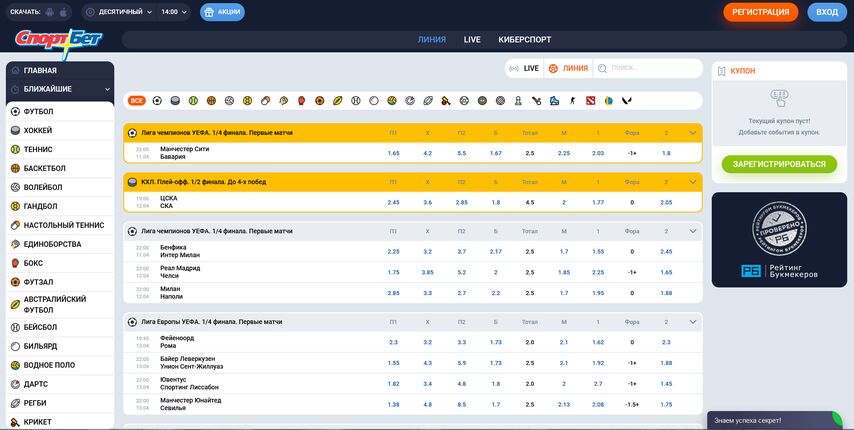This screenshot has height=430, width=854.
Task: Pick draw odds 3.4 for Ювентус – Спортинг
Action: [428, 384]
